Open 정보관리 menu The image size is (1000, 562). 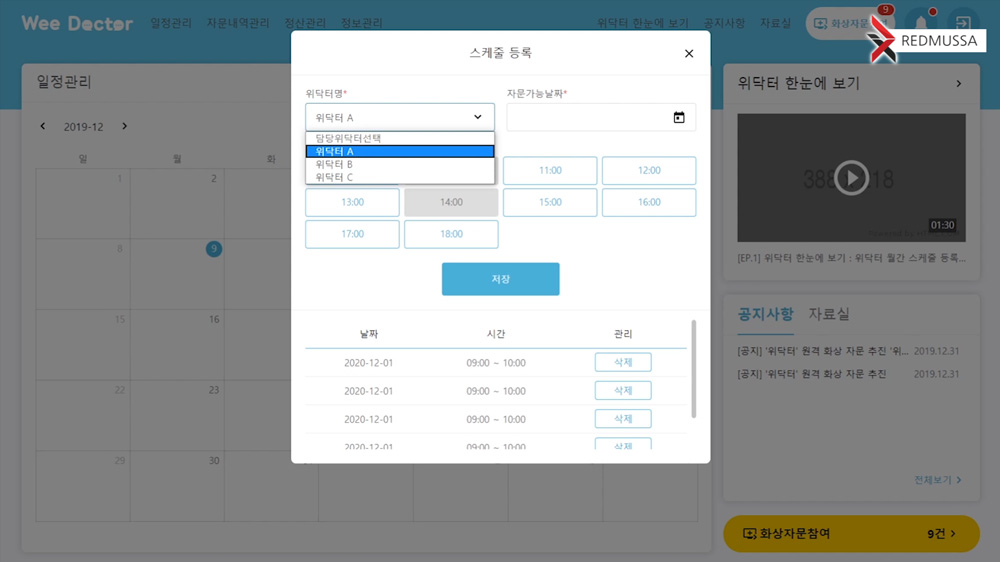pos(362,23)
